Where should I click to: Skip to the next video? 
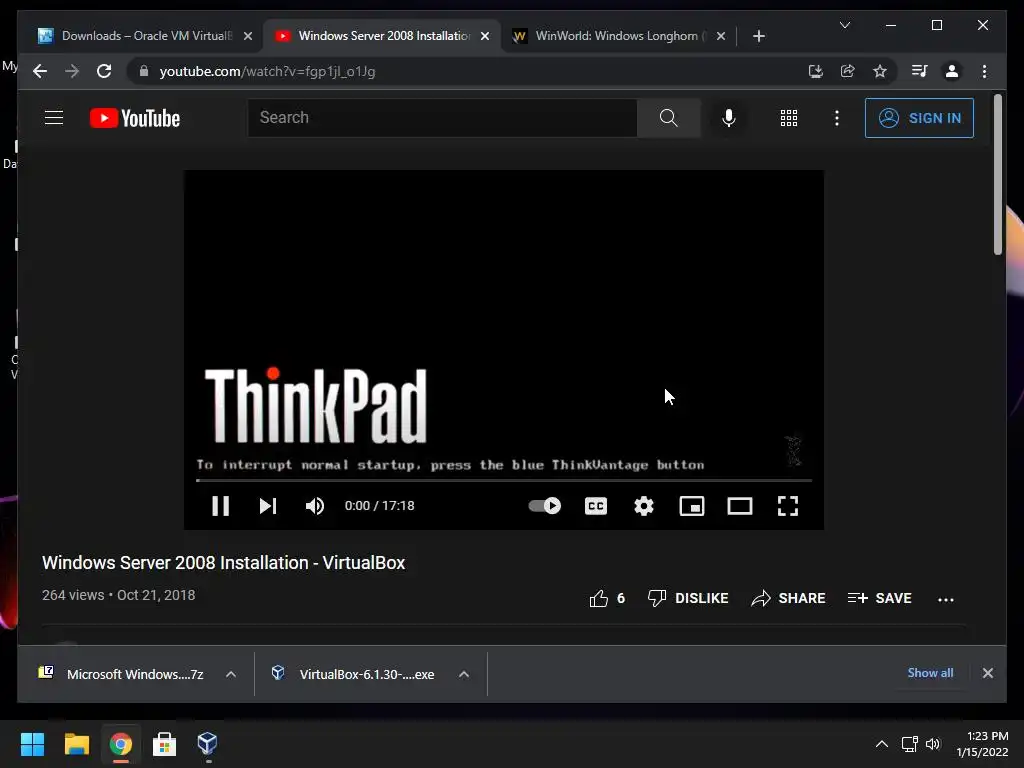(x=268, y=505)
